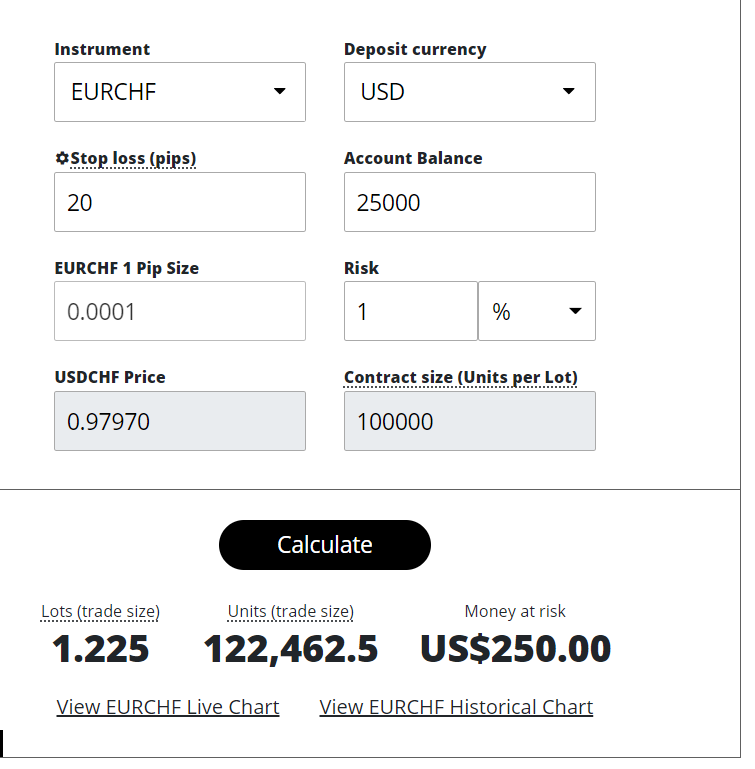Open the View EURCHF Live Chart link
Viewport: 755px width, 769px height.
[x=168, y=707]
